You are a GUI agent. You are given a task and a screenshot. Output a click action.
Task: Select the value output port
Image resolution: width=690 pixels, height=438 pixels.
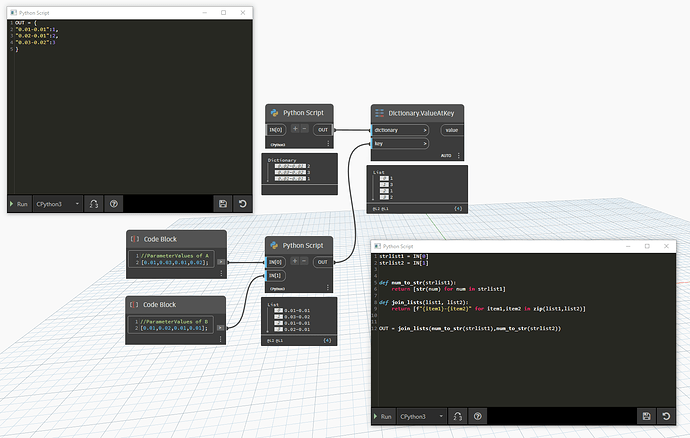point(452,130)
